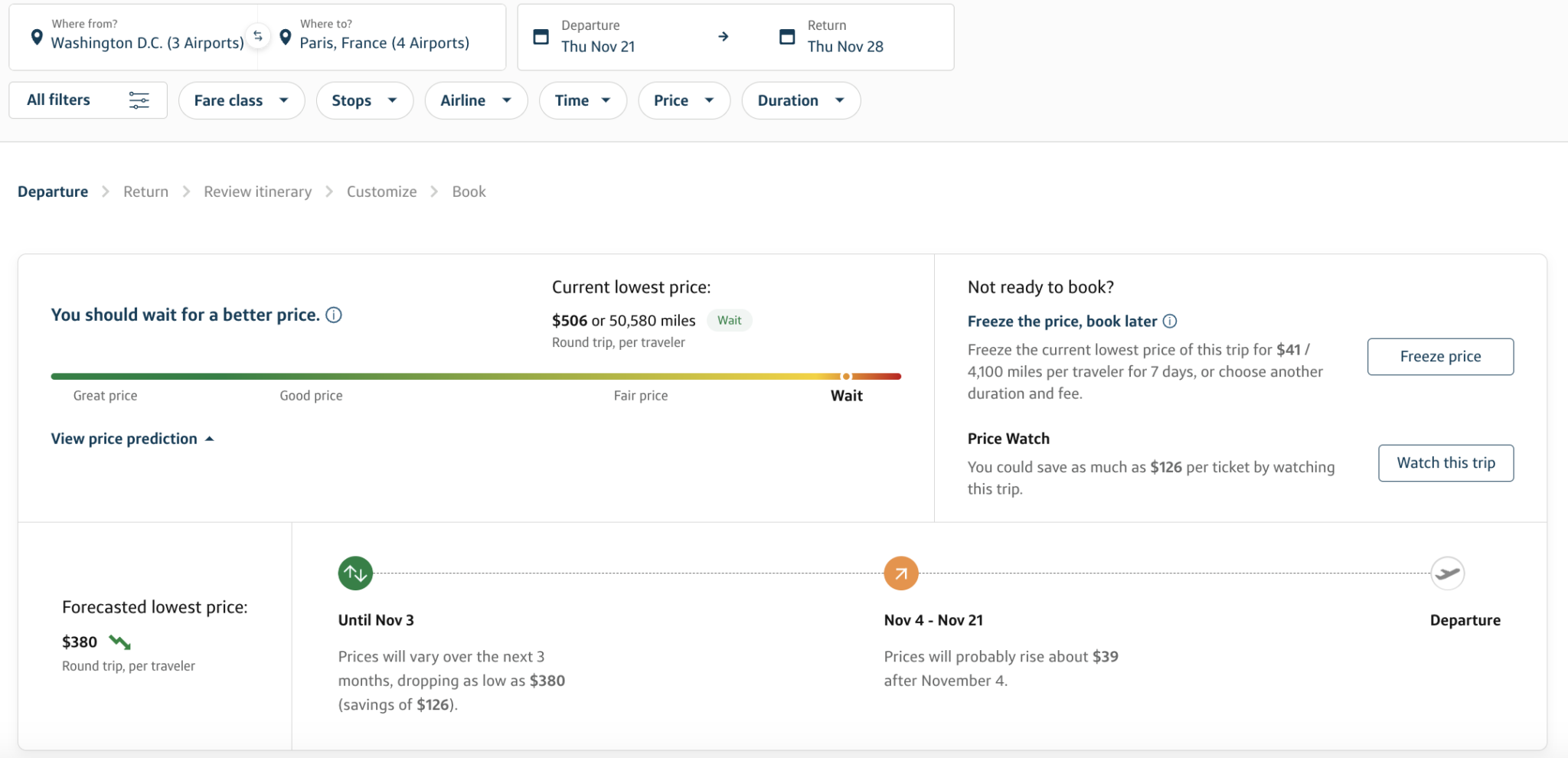The width and height of the screenshot is (1568, 758).
Task: Go to the Return breadcrumb step
Action: 145,191
